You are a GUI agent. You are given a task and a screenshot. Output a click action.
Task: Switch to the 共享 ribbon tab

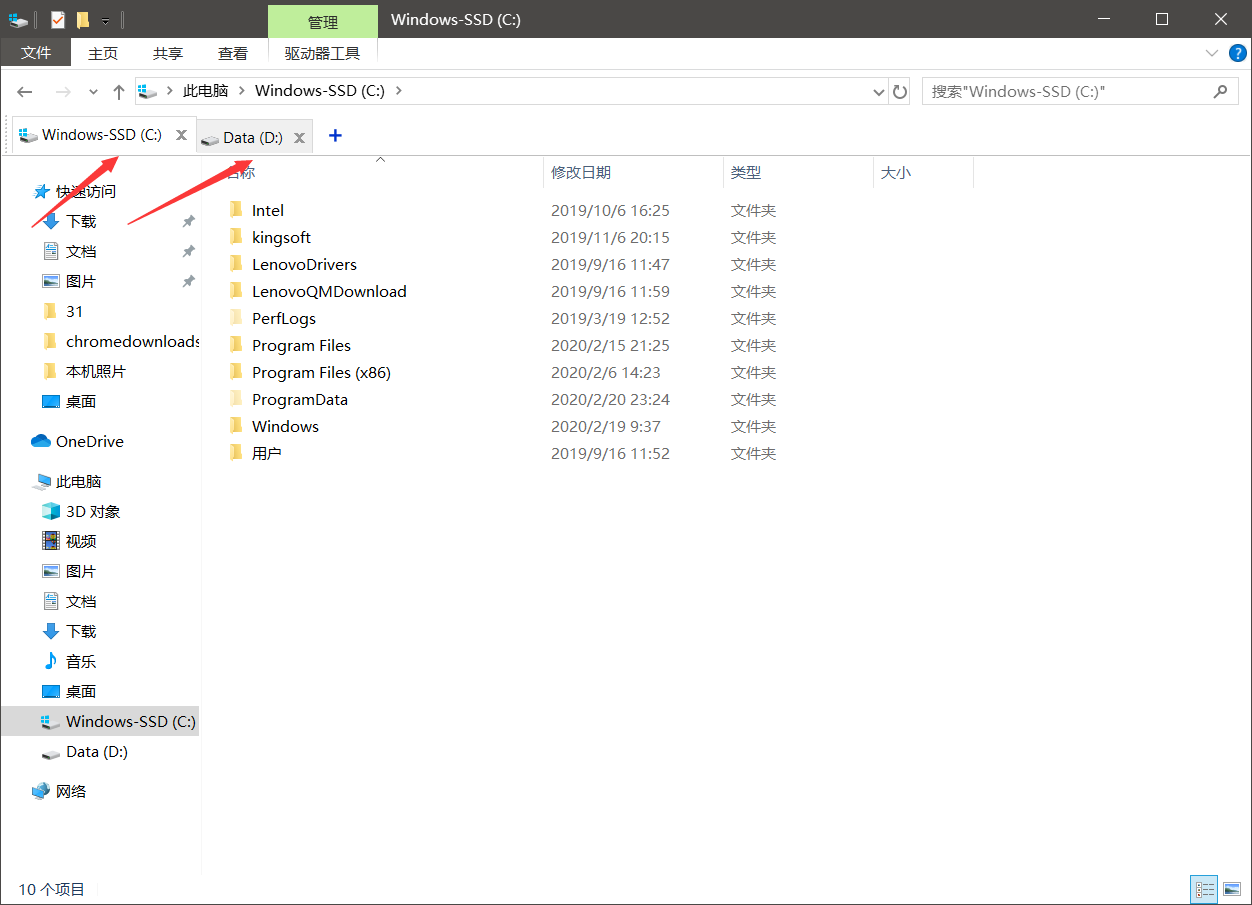pyautogui.click(x=168, y=53)
